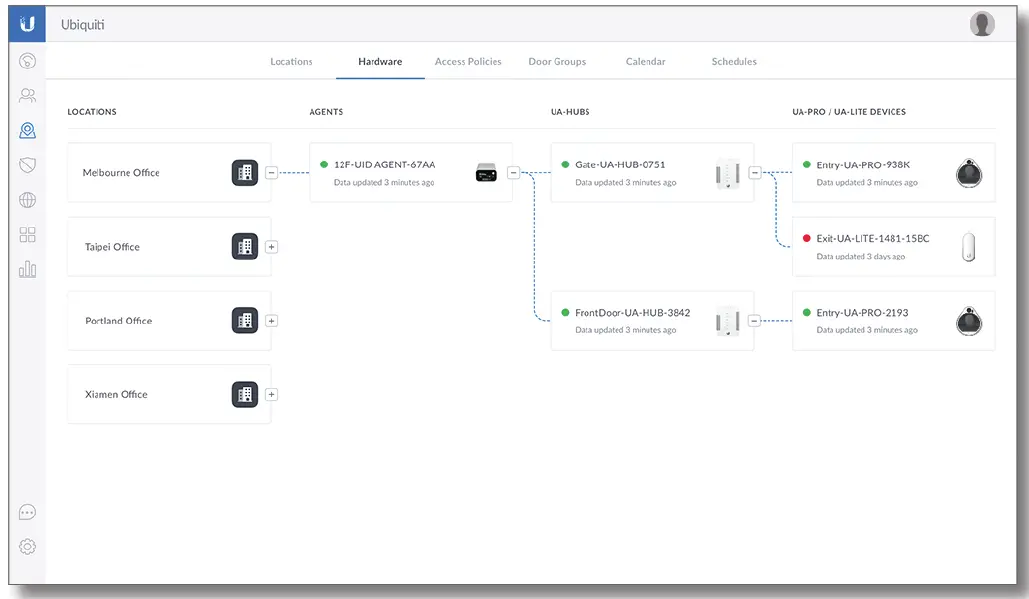1029x599 pixels.
Task: Click the 12F-UID AGENT green status dot
Action: click(x=324, y=165)
